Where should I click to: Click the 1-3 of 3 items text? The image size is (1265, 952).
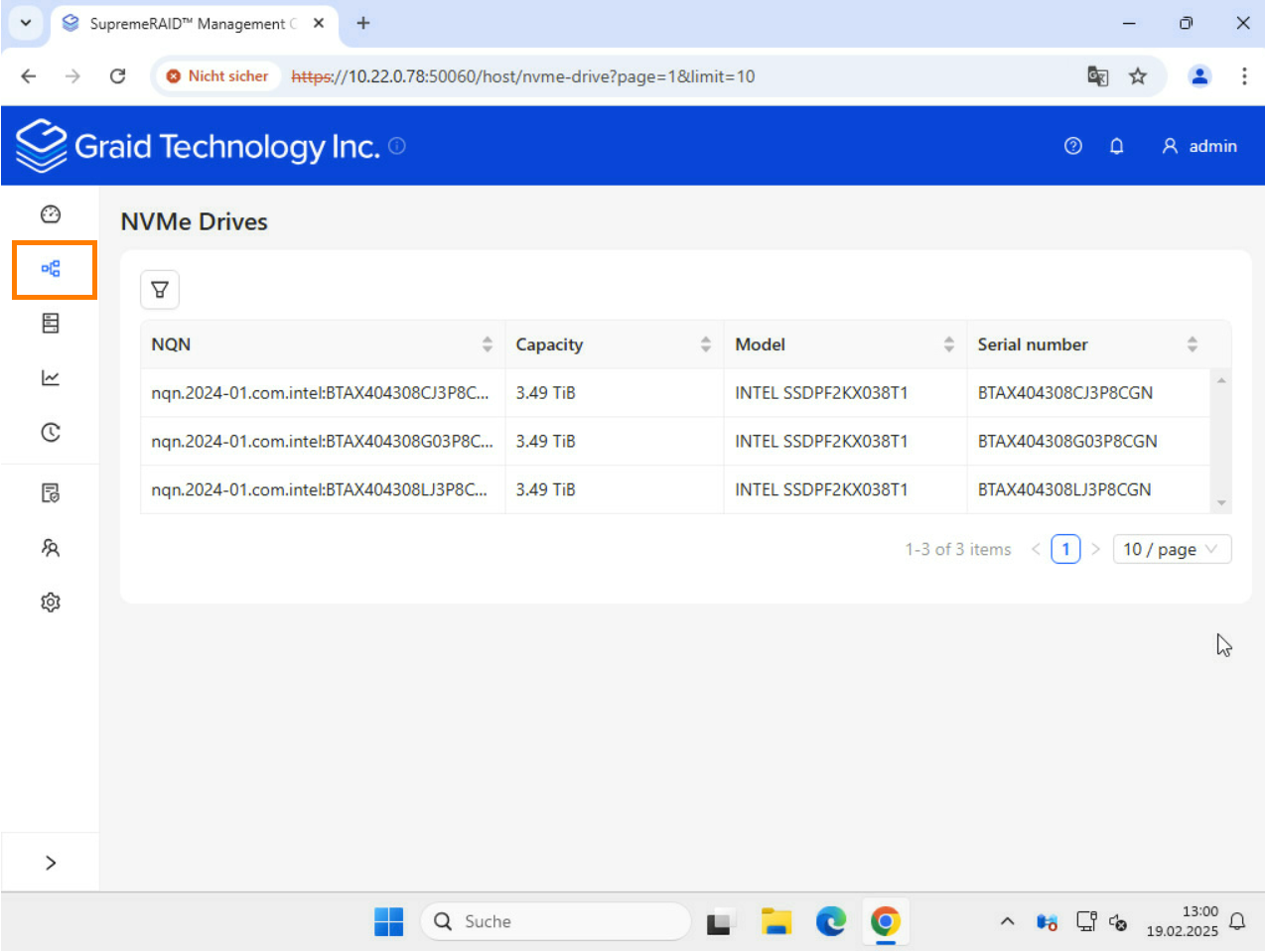[958, 549]
